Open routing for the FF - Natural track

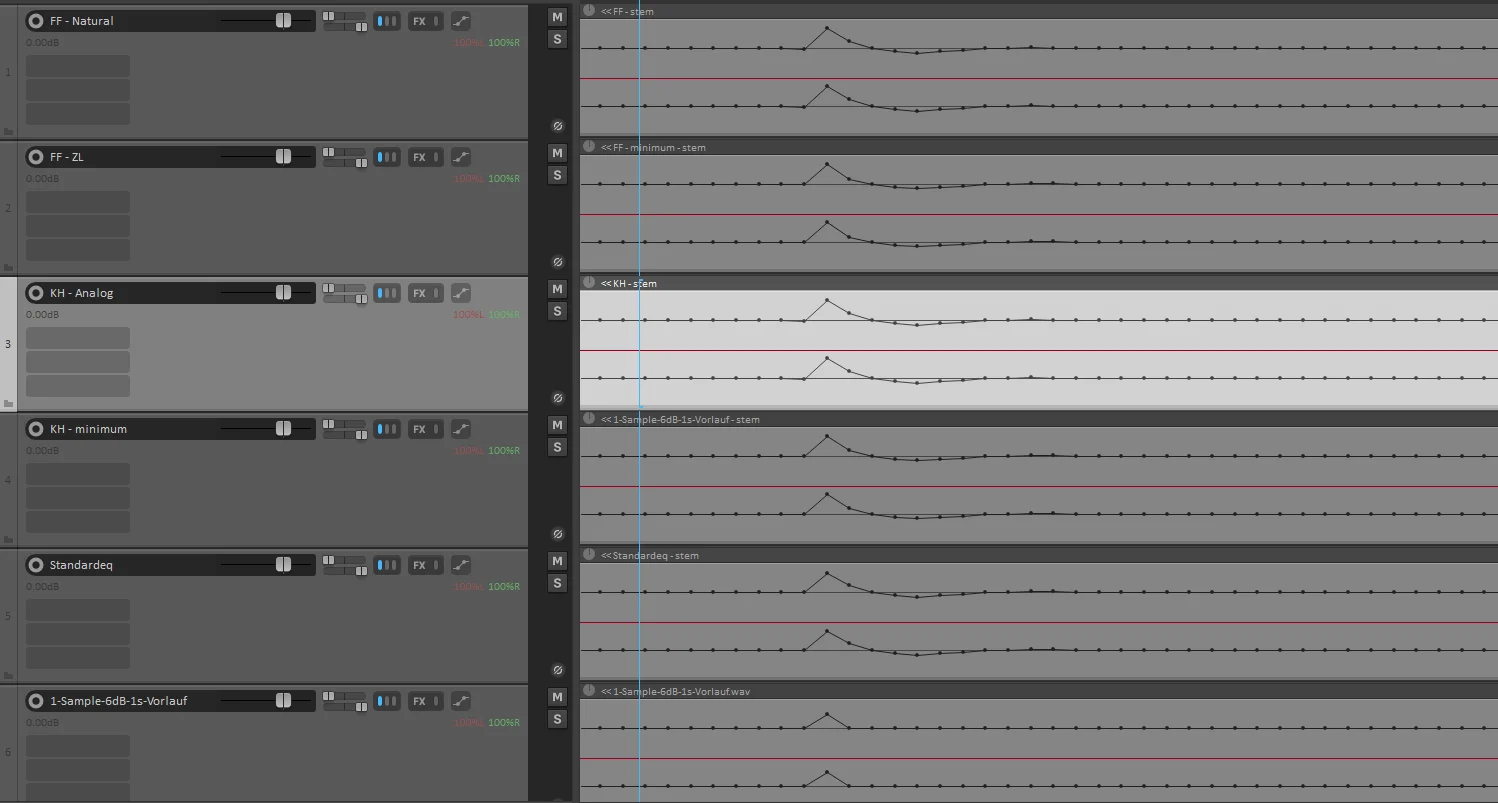tap(387, 21)
